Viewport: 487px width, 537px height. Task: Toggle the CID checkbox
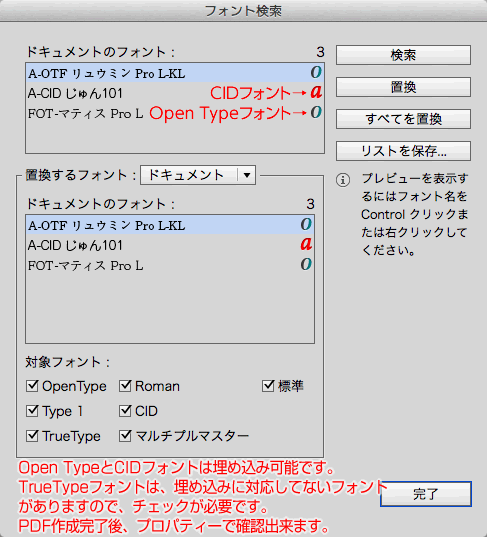125,411
